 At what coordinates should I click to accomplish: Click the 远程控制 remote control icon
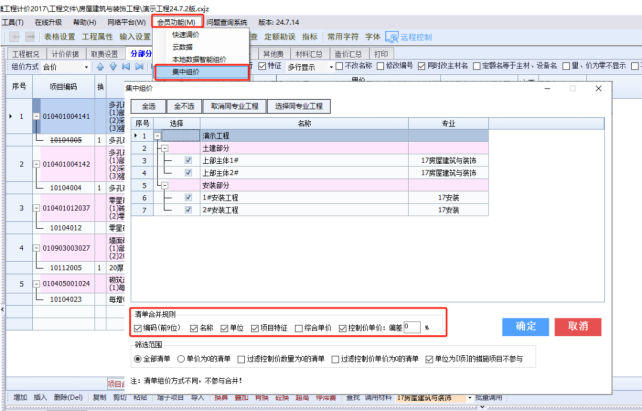click(392, 37)
